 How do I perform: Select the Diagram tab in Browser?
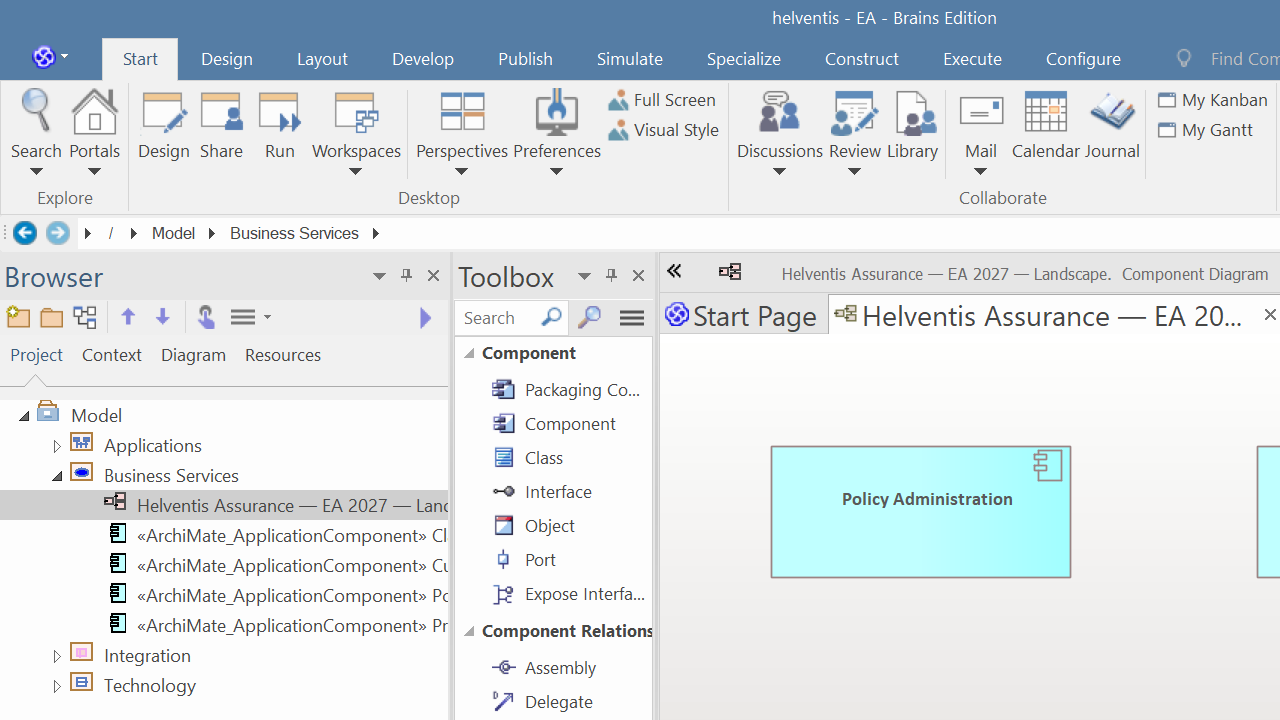[x=193, y=355]
